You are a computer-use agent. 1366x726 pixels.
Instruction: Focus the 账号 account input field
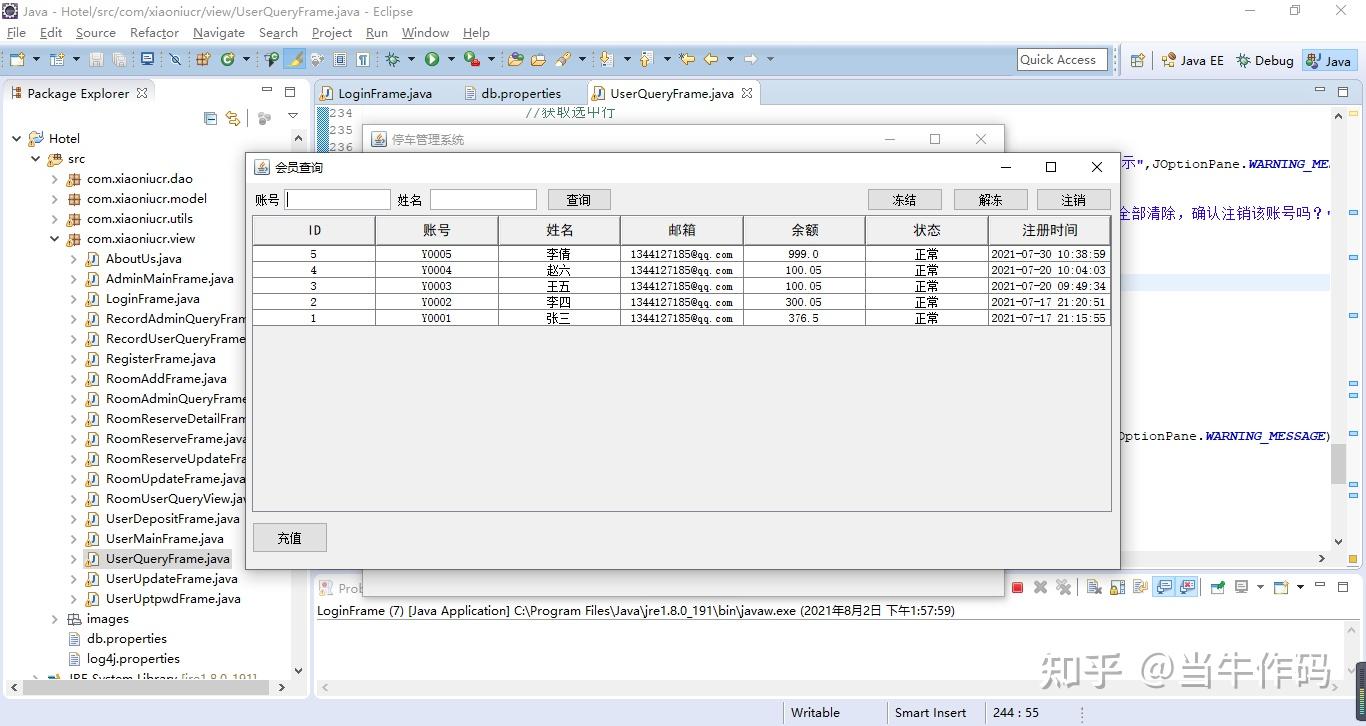[338, 200]
